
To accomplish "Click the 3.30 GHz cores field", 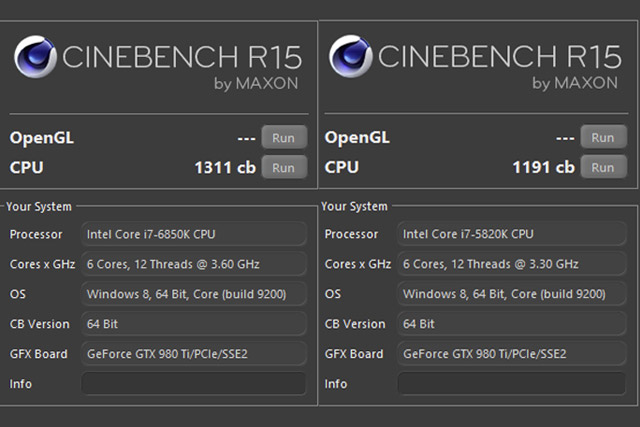I will [x=510, y=264].
